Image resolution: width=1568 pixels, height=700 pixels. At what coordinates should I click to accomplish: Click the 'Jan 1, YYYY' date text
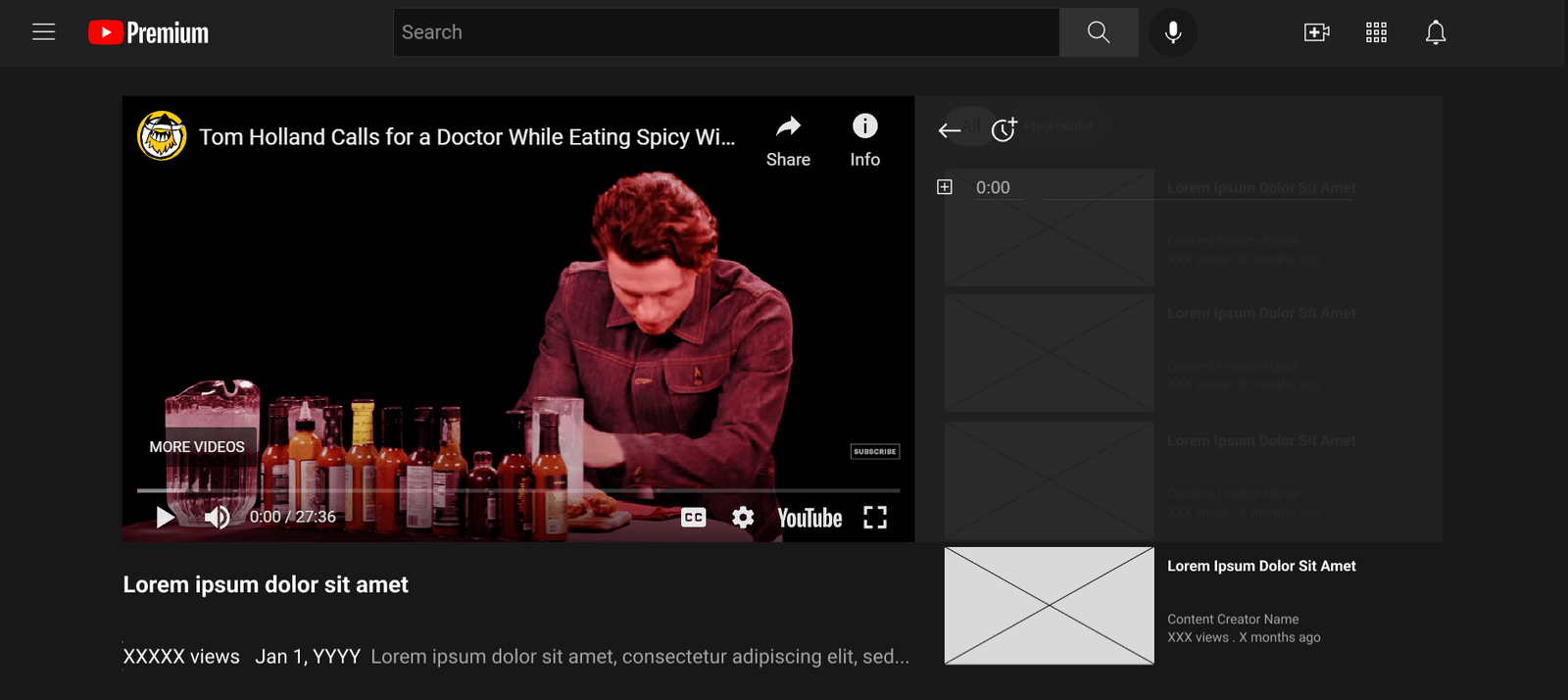[308, 657]
